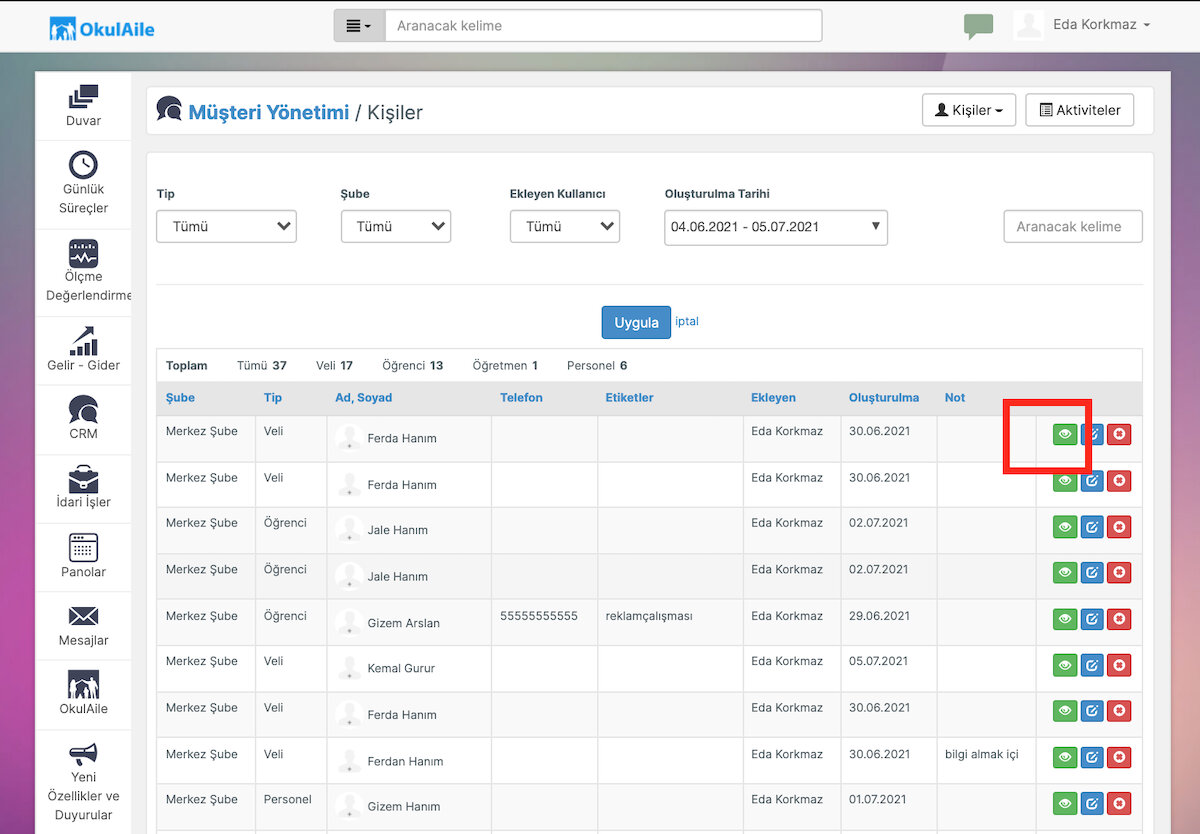Delete the Gizem Arslan row
The width and height of the screenshot is (1200, 834).
(x=1119, y=619)
